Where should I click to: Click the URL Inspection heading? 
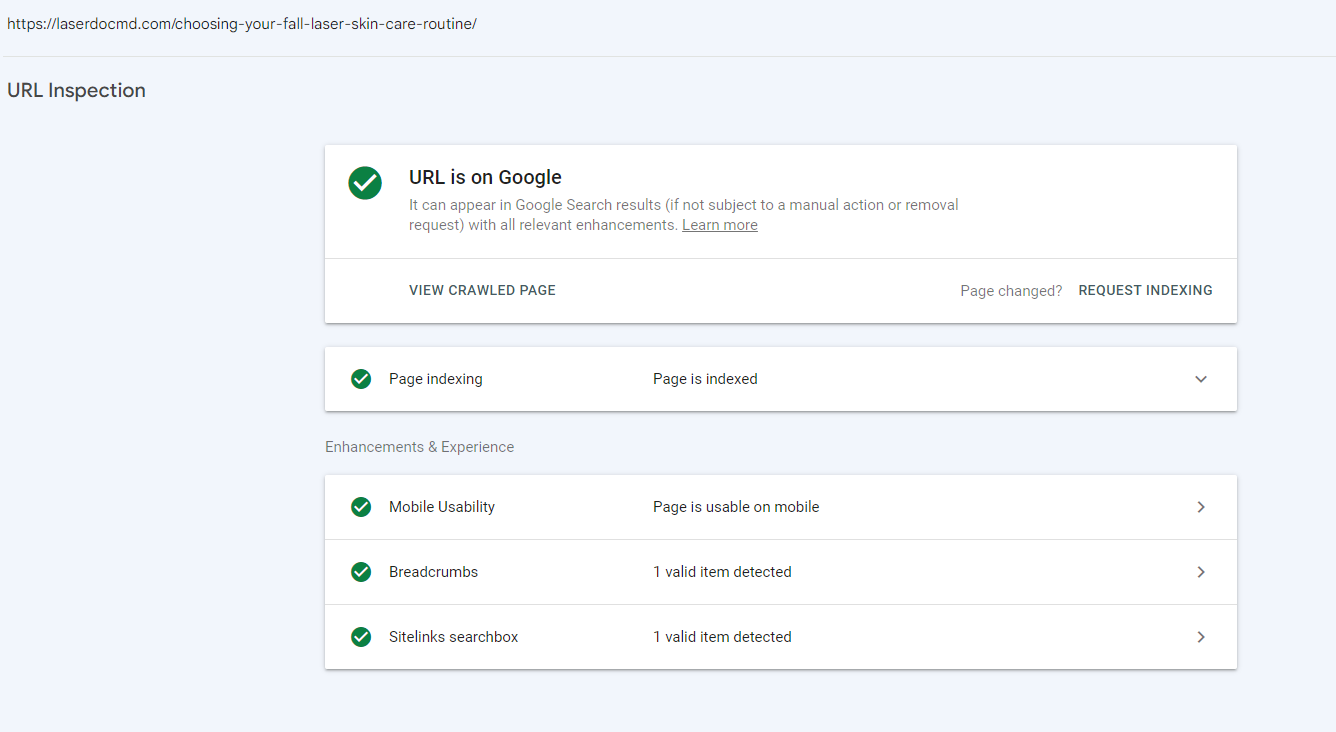[76, 90]
